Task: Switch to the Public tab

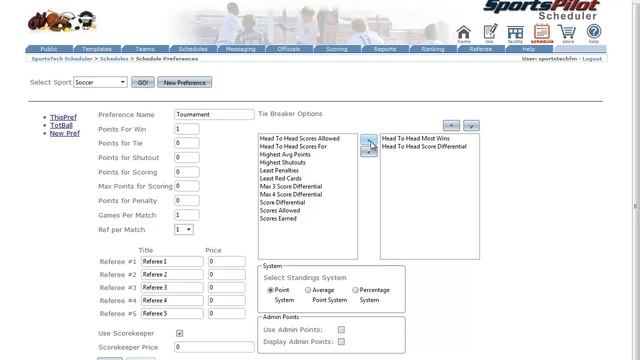Action: pyautogui.click(x=49, y=49)
